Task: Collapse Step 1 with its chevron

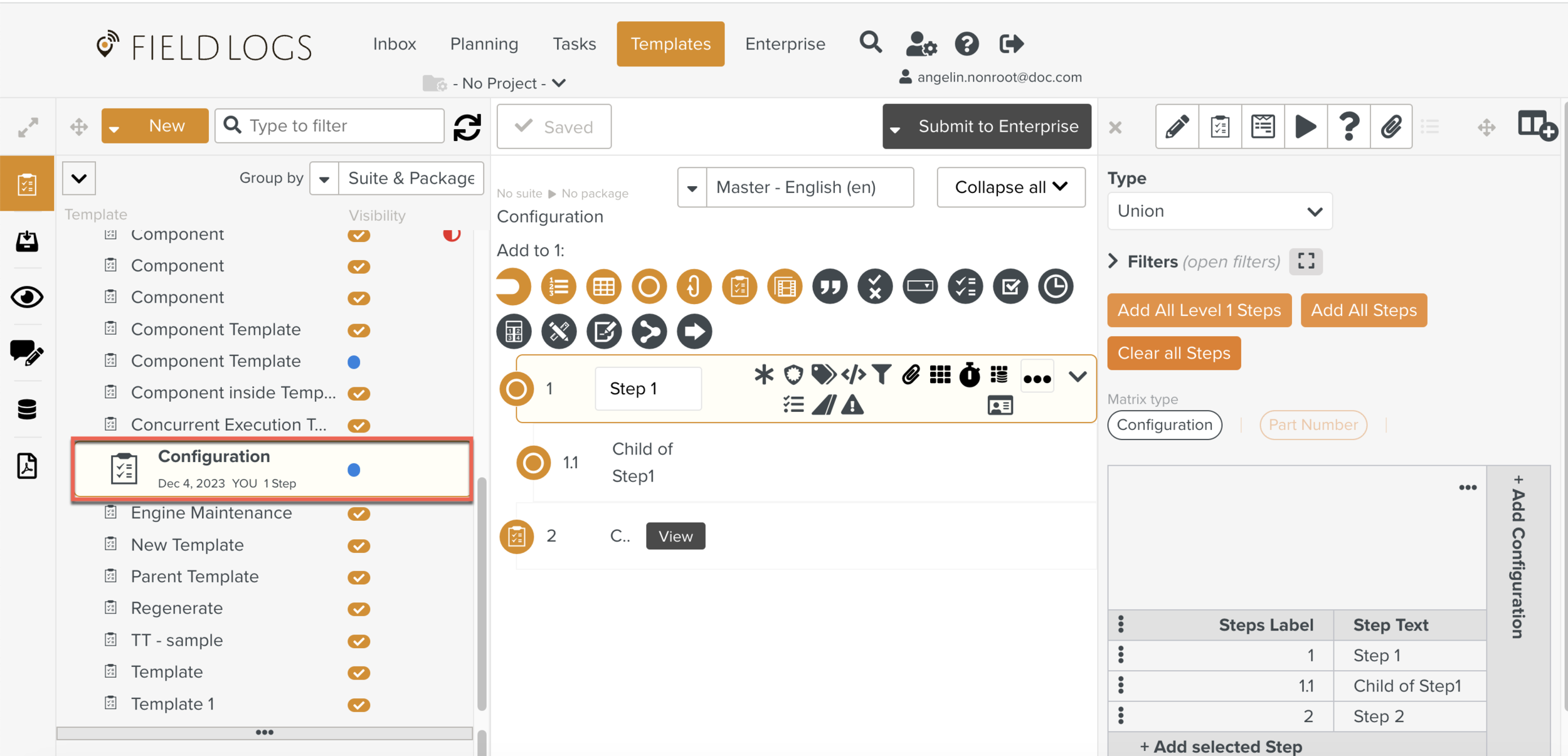Action: [x=1078, y=377]
